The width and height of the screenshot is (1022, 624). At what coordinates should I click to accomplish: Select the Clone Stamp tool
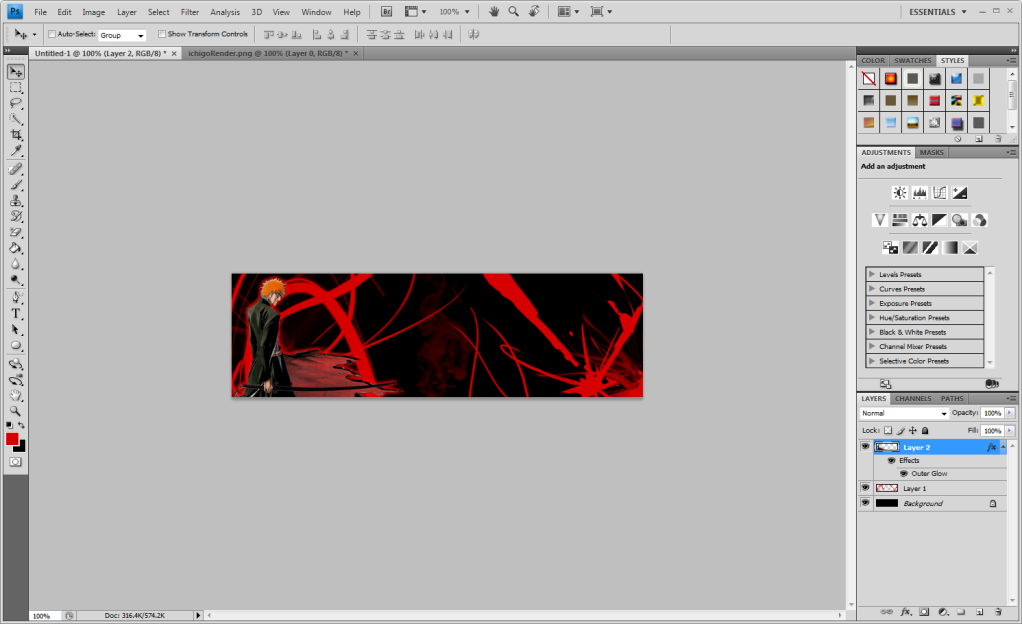tap(16, 201)
